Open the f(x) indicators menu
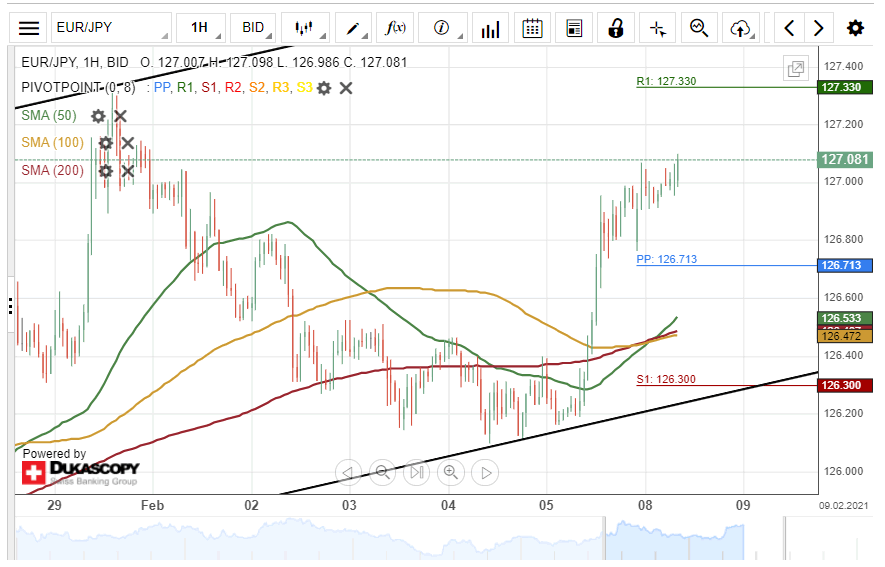 [397, 28]
